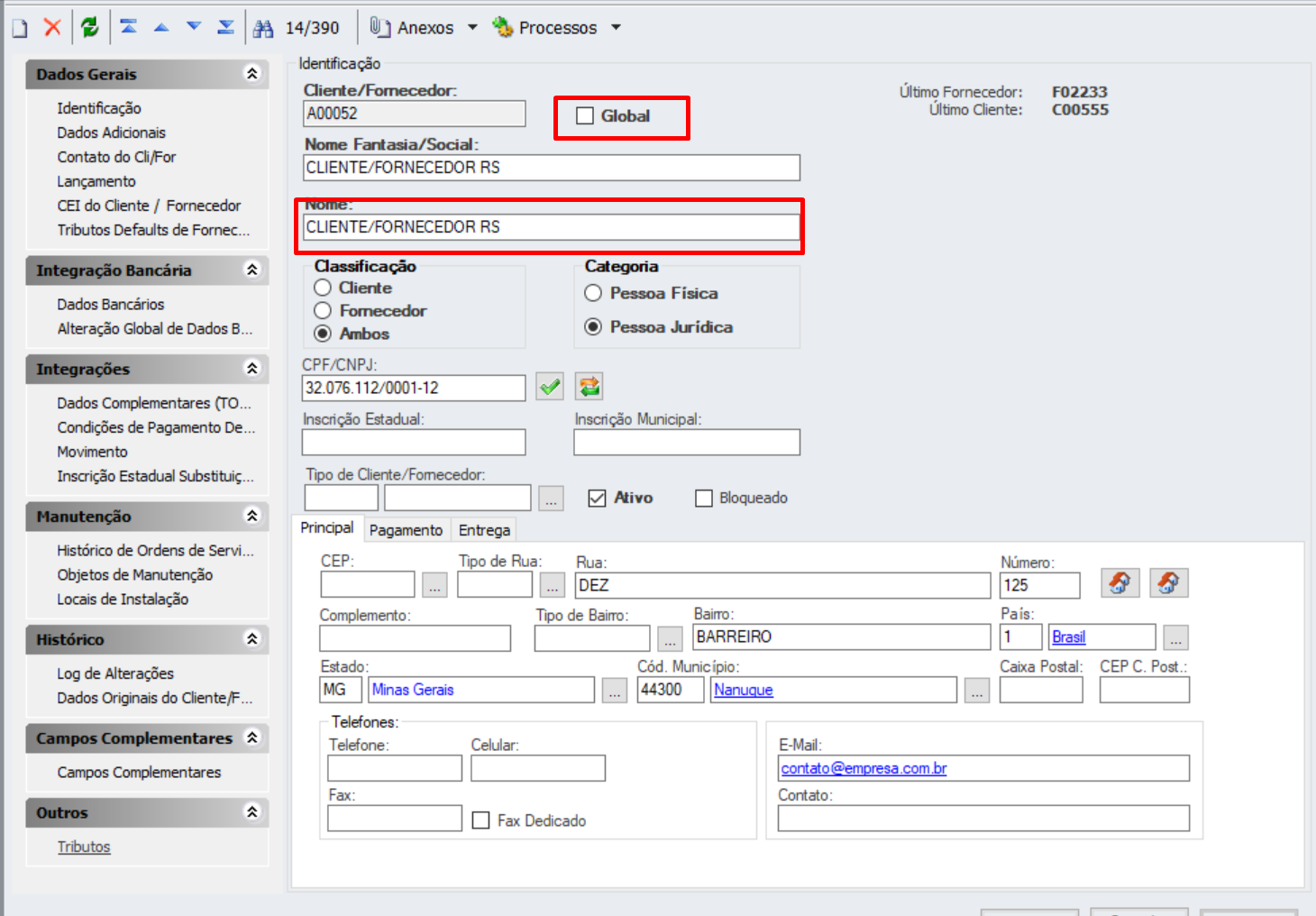Click the green Refresh icon
Image resolution: width=1316 pixels, height=916 pixels.
tap(90, 27)
